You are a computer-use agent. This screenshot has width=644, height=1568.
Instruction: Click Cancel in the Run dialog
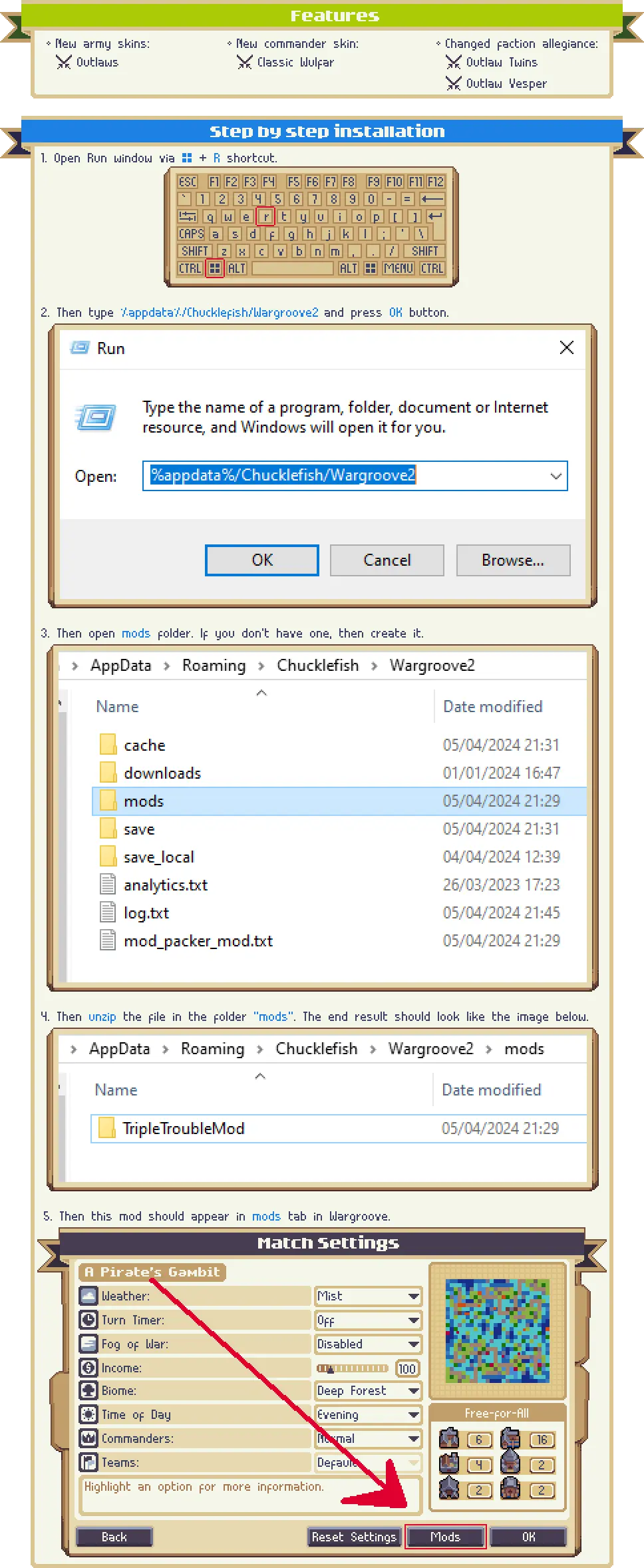pos(387,560)
